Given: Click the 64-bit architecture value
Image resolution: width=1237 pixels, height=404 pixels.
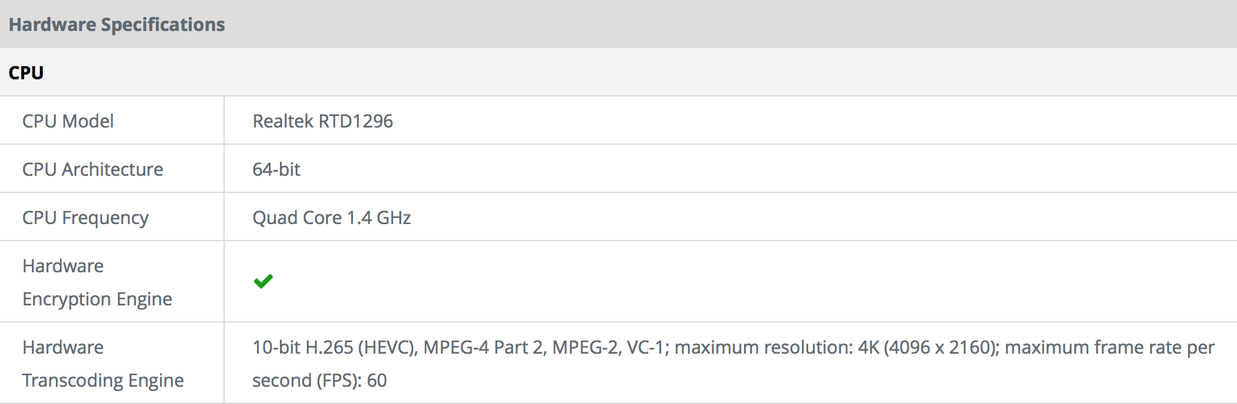Looking at the screenshot, I should 276,169.
